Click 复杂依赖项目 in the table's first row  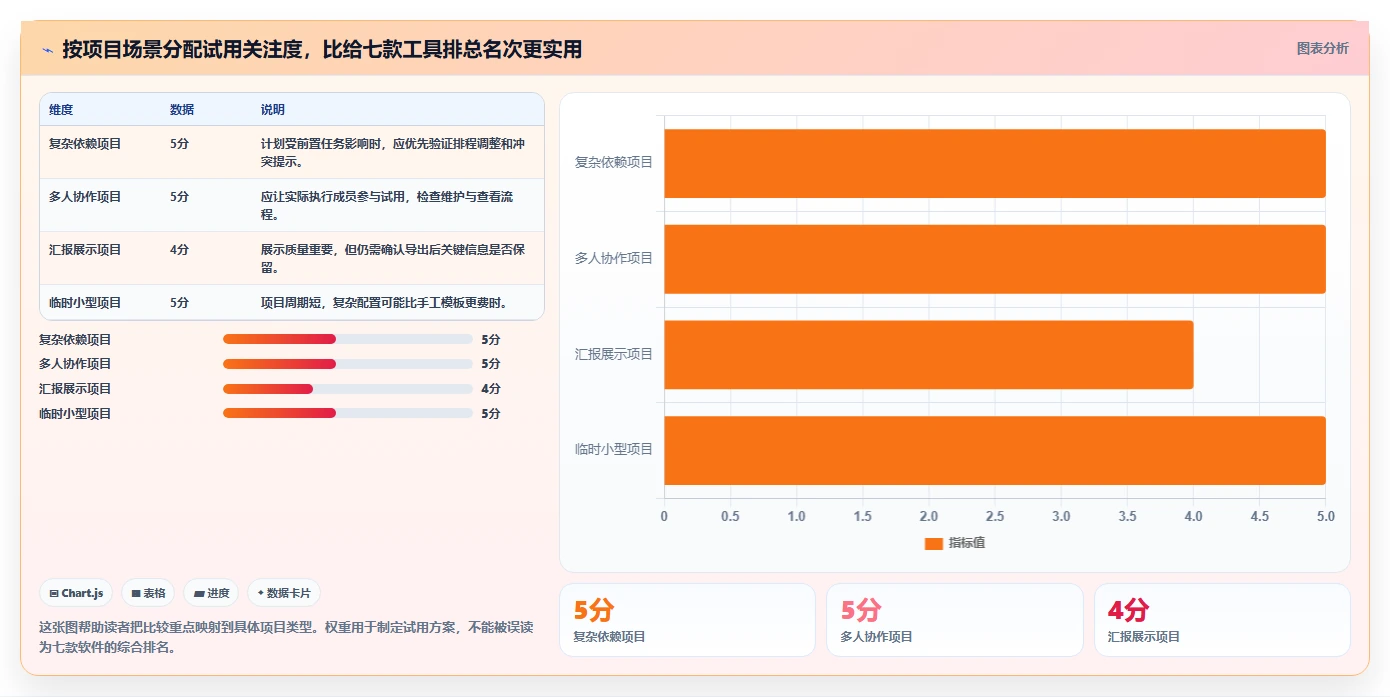coord(85,144)
